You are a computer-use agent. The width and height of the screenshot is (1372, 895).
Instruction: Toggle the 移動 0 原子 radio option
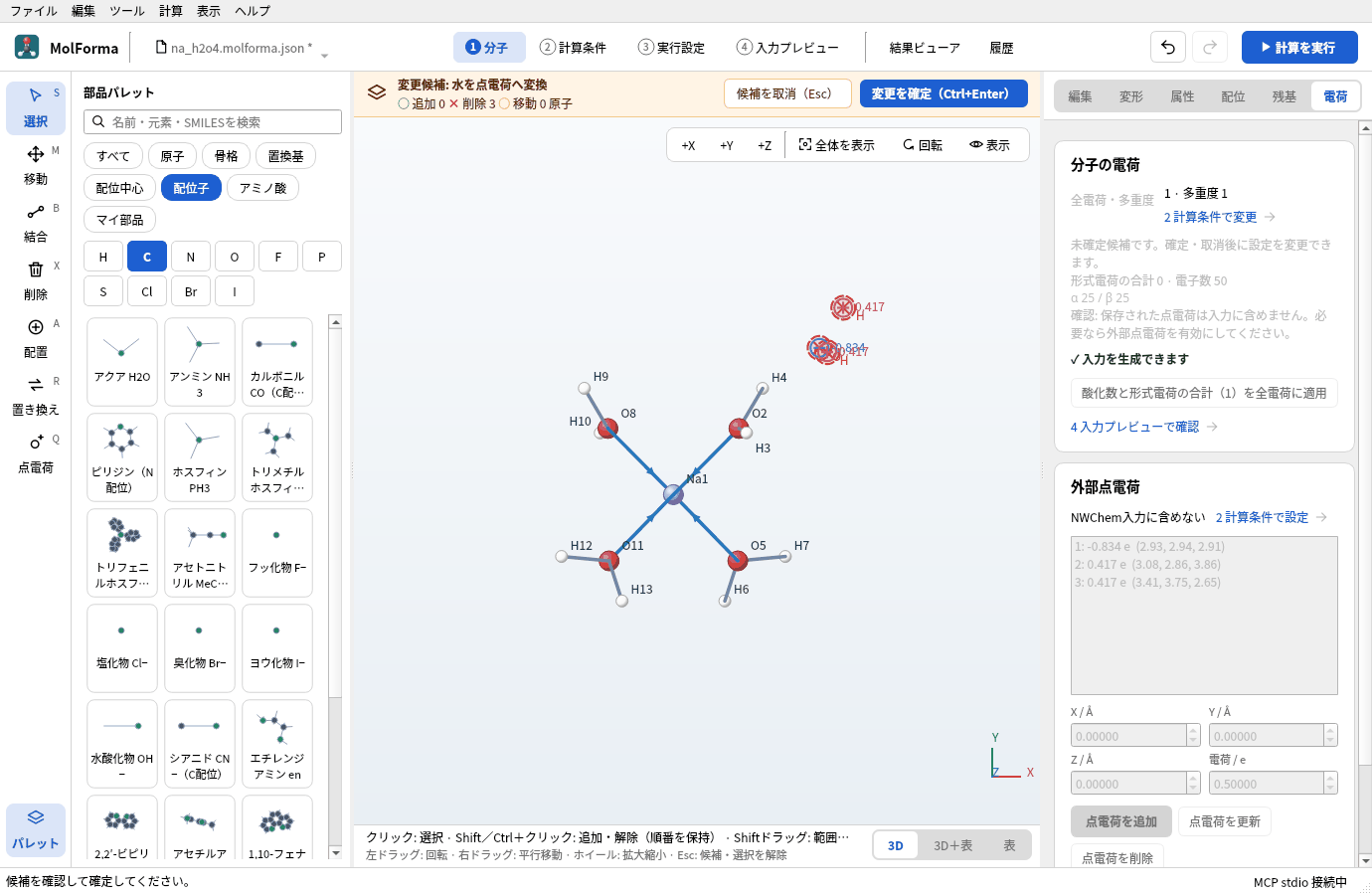(x=504, y=103)
